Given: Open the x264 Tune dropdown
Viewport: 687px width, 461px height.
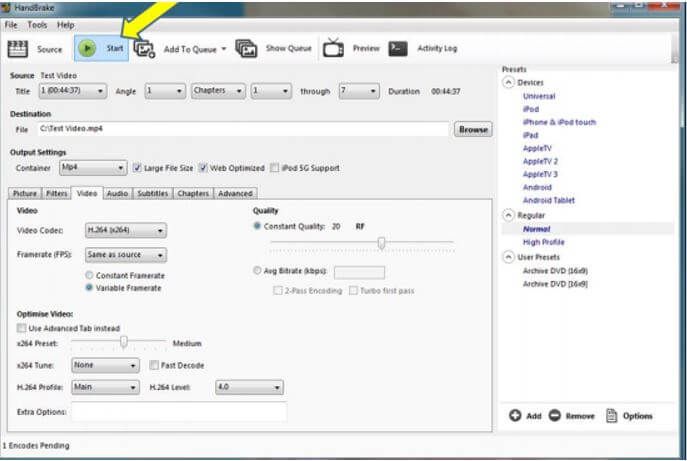Looking at the screenshot, I should pos(105,365).
